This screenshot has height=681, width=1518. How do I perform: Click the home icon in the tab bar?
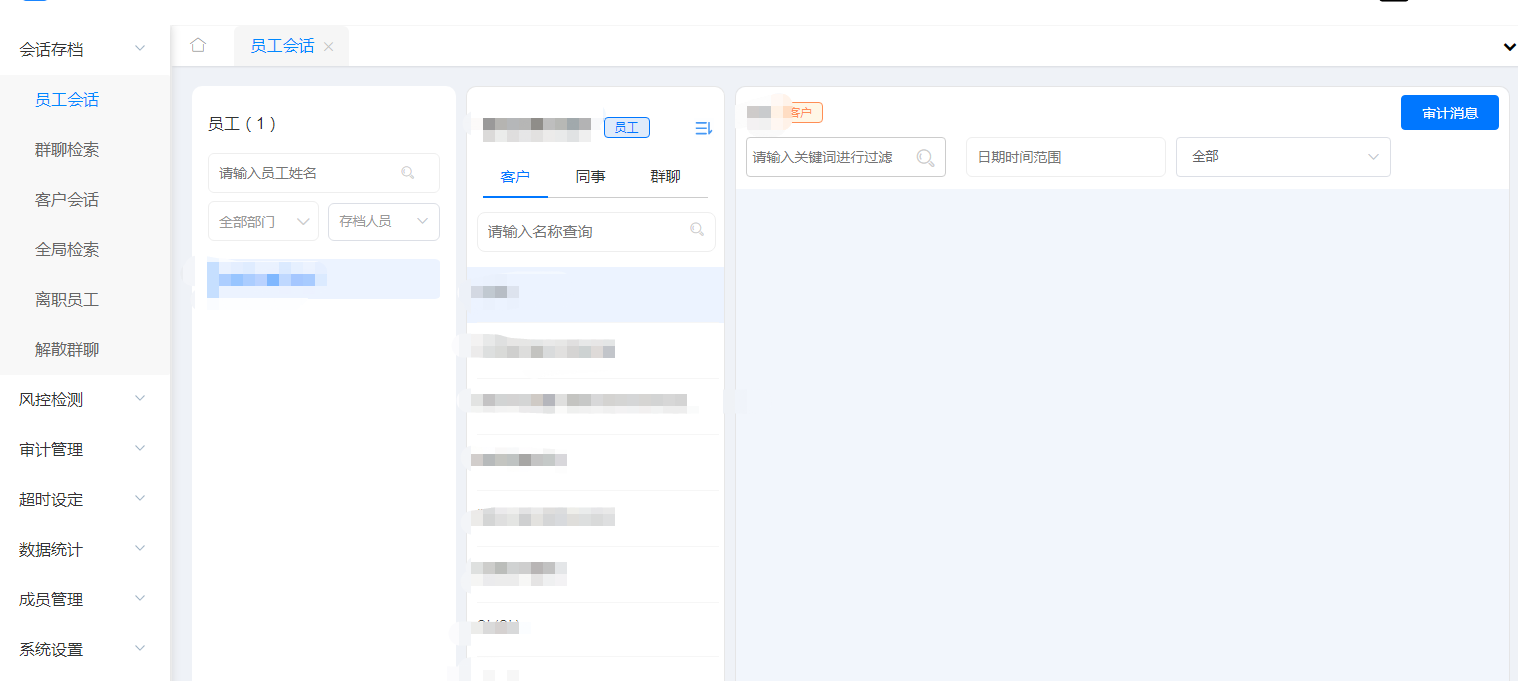coord(197,45)
